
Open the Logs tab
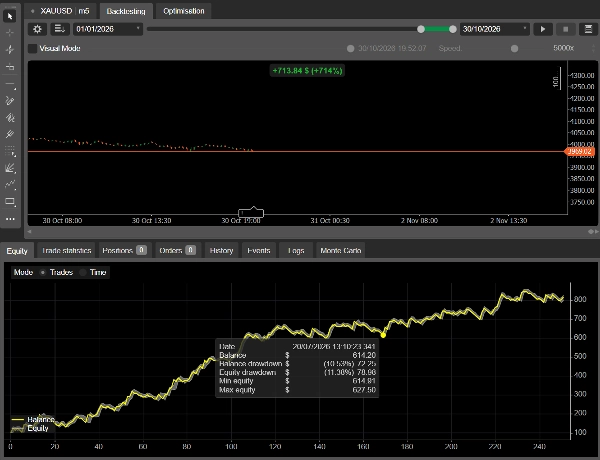(296, 251)
